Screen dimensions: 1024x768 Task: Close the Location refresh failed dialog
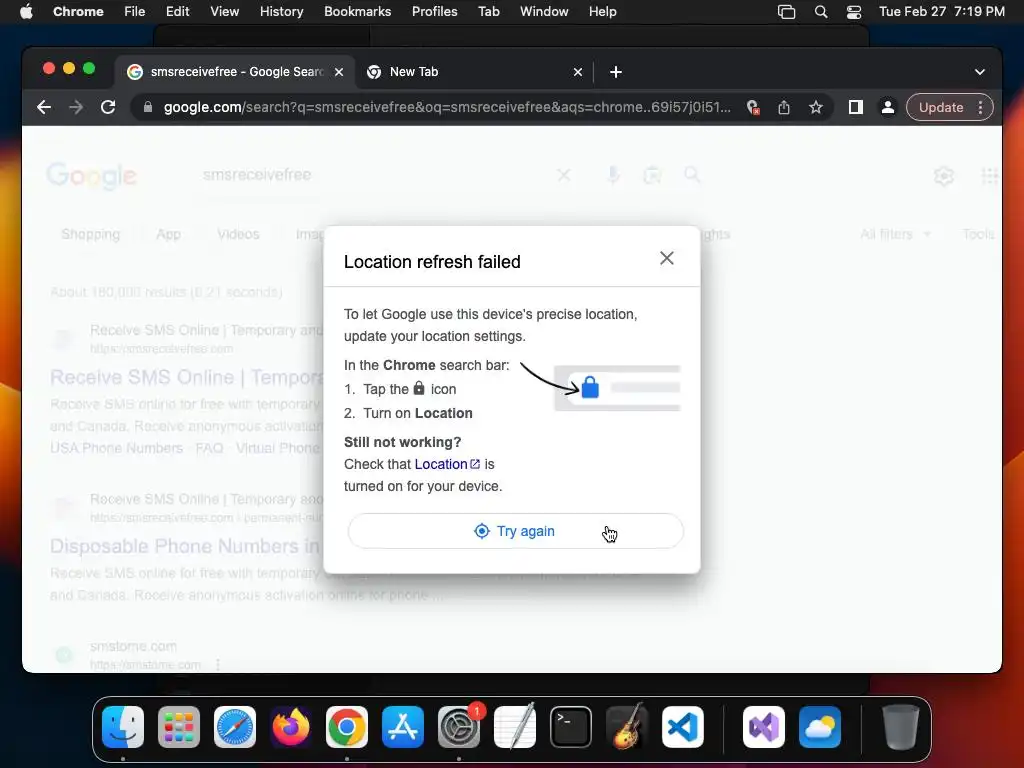tap(667, 258)
